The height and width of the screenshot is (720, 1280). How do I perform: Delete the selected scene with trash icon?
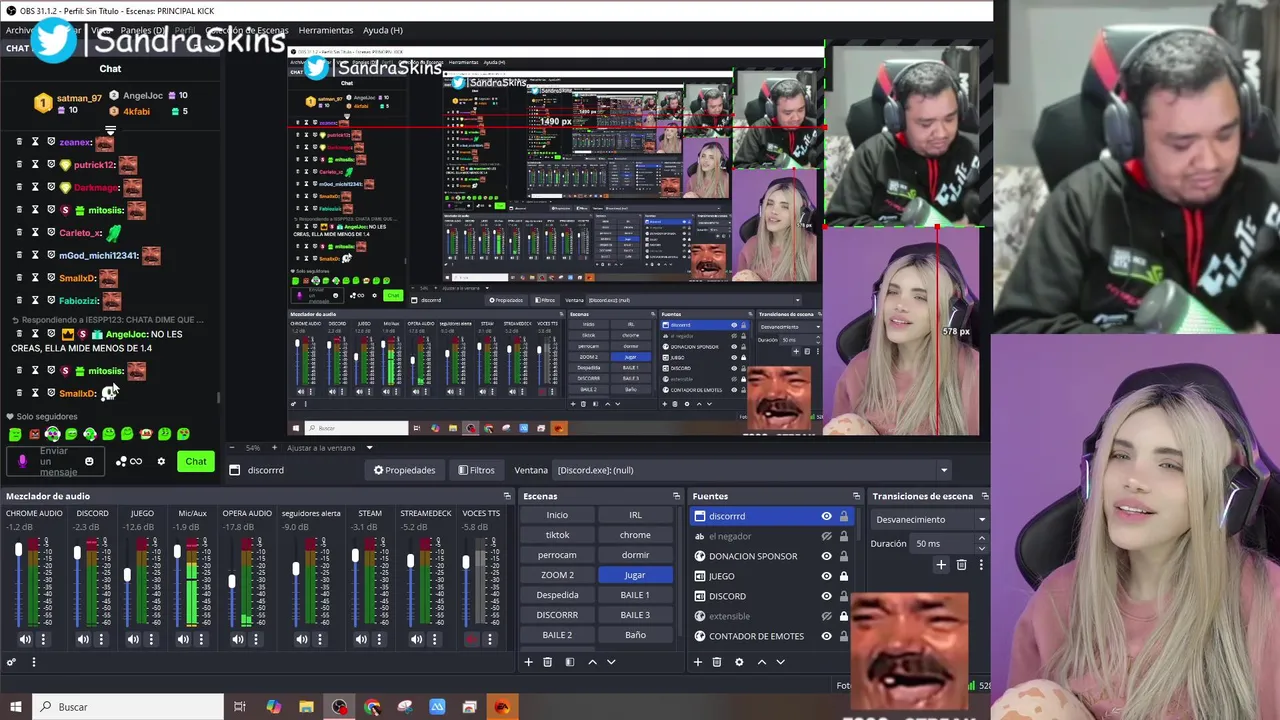point(547,662)
